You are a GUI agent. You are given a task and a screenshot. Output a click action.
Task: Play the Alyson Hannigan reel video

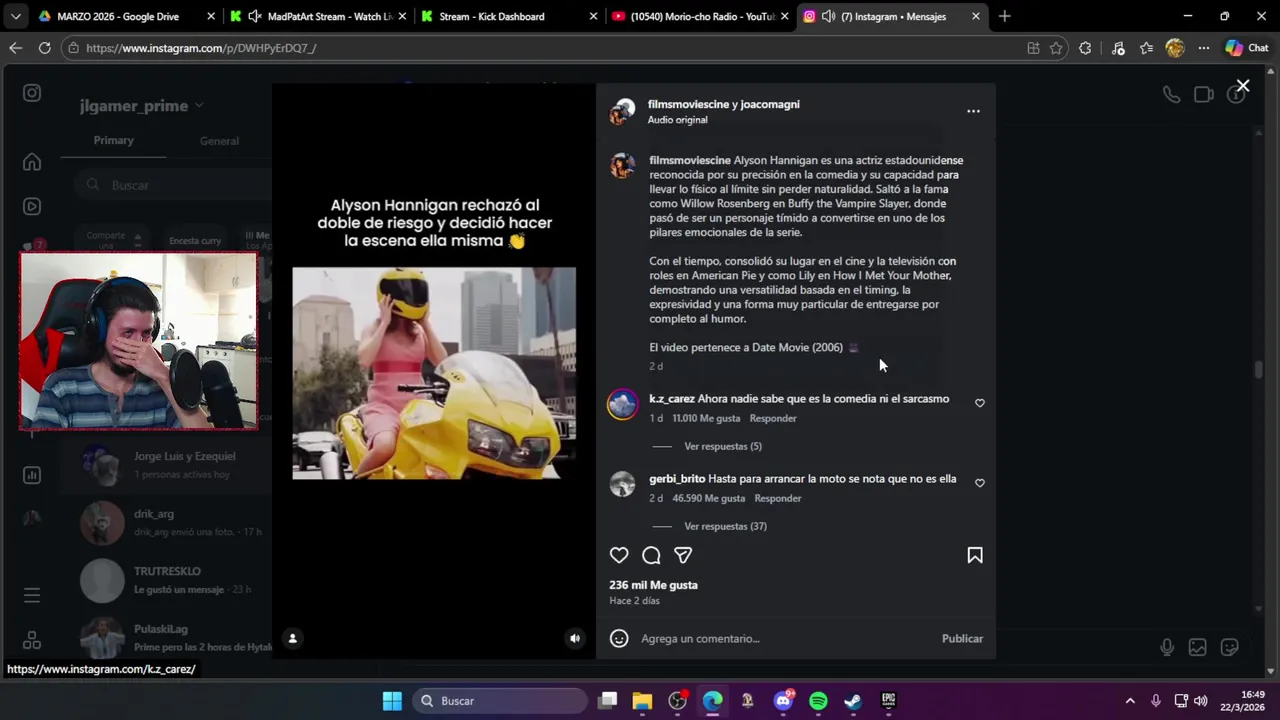click(x=434, y=373)
